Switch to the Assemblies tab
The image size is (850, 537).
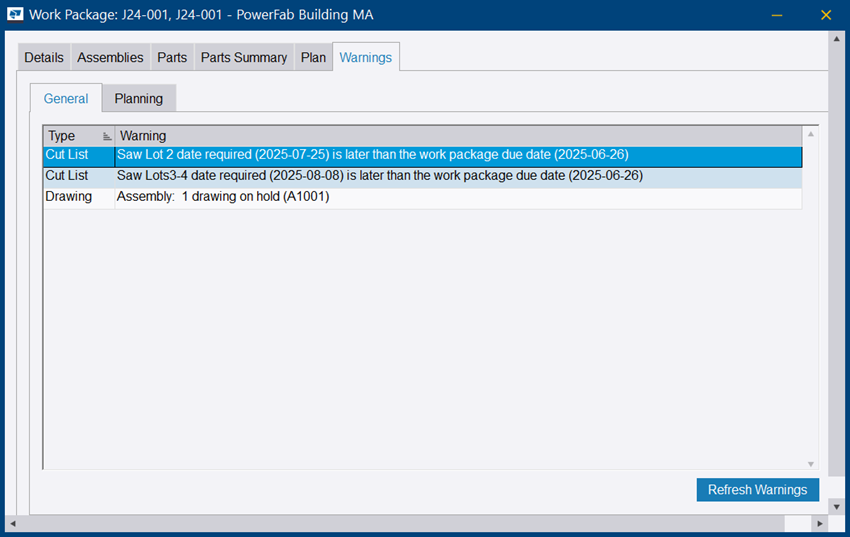click(110, 57)
